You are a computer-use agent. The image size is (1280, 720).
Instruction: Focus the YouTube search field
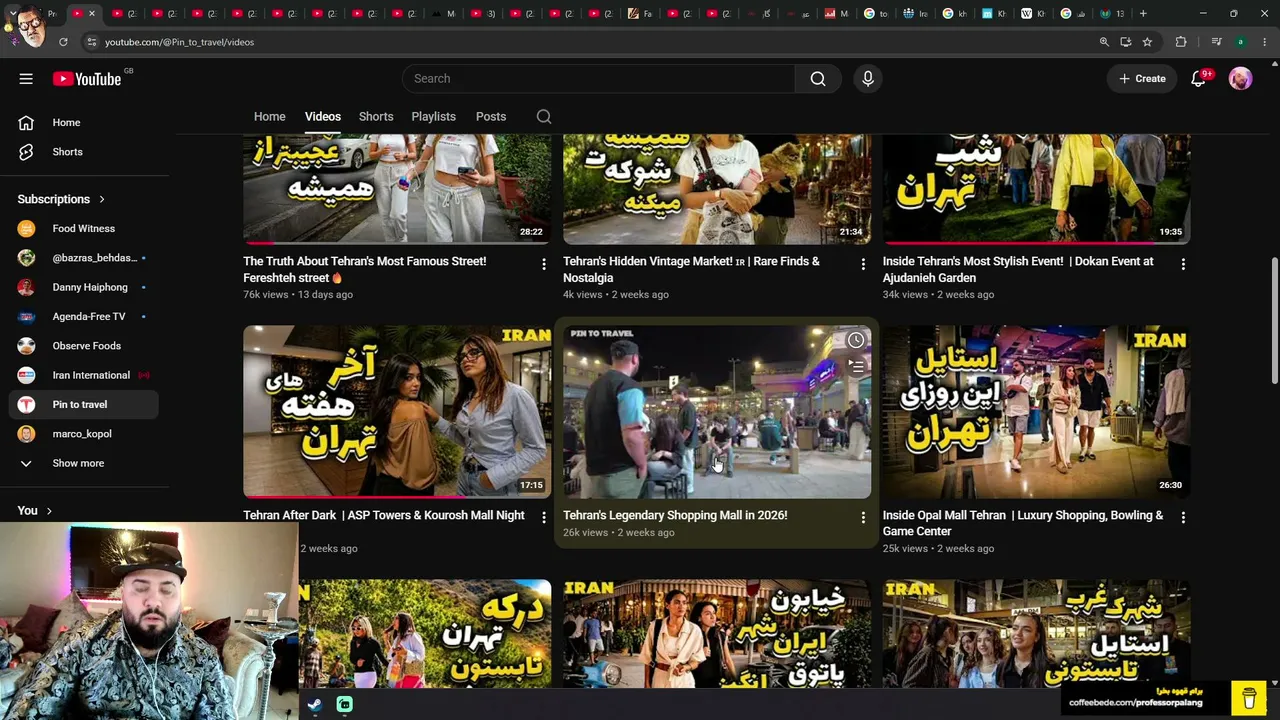pyautogui.click(x=598, y=79)
